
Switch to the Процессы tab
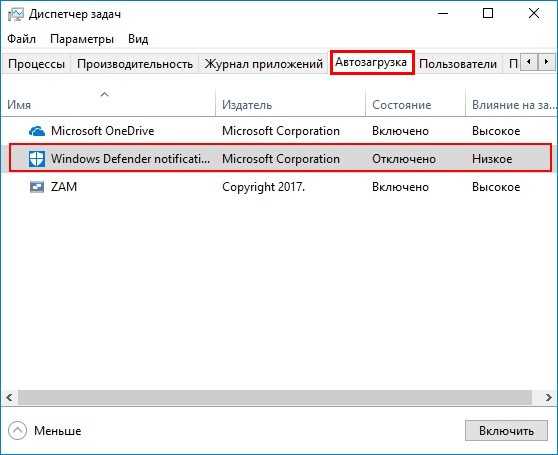point(36,64)
